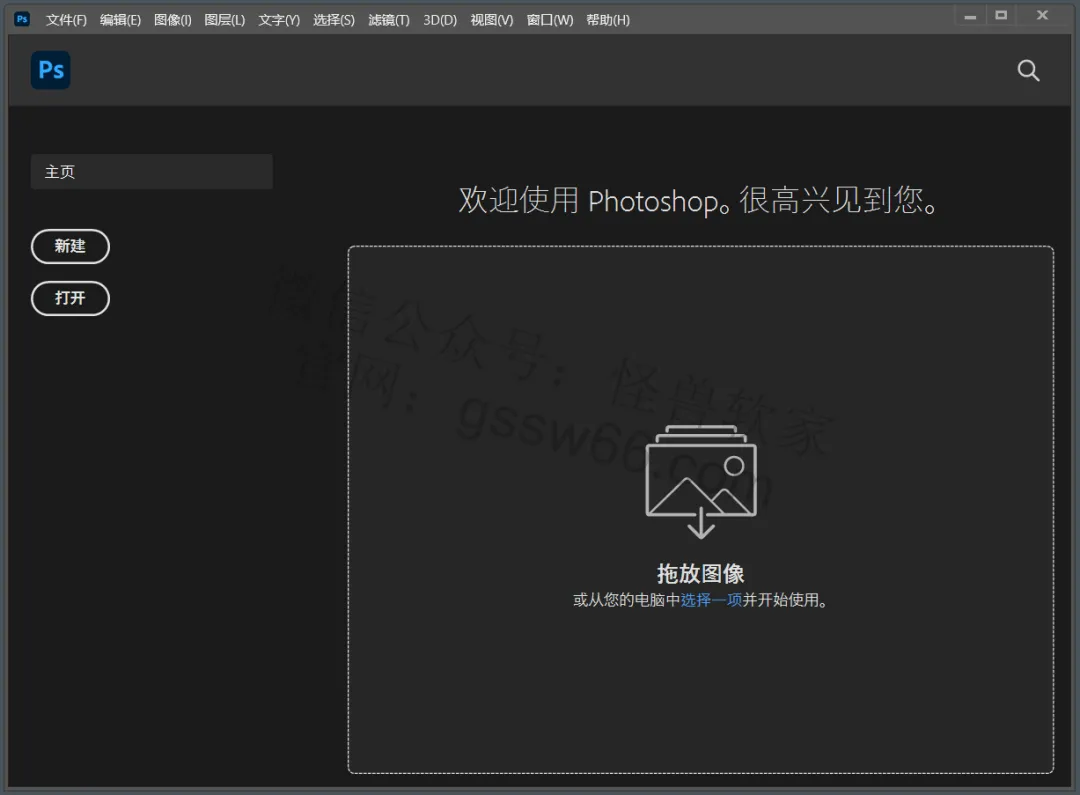Open the 视图(V) menu
Image resolution: width=1080 pixels, height=795 pixels.
[x=492, y=20]
